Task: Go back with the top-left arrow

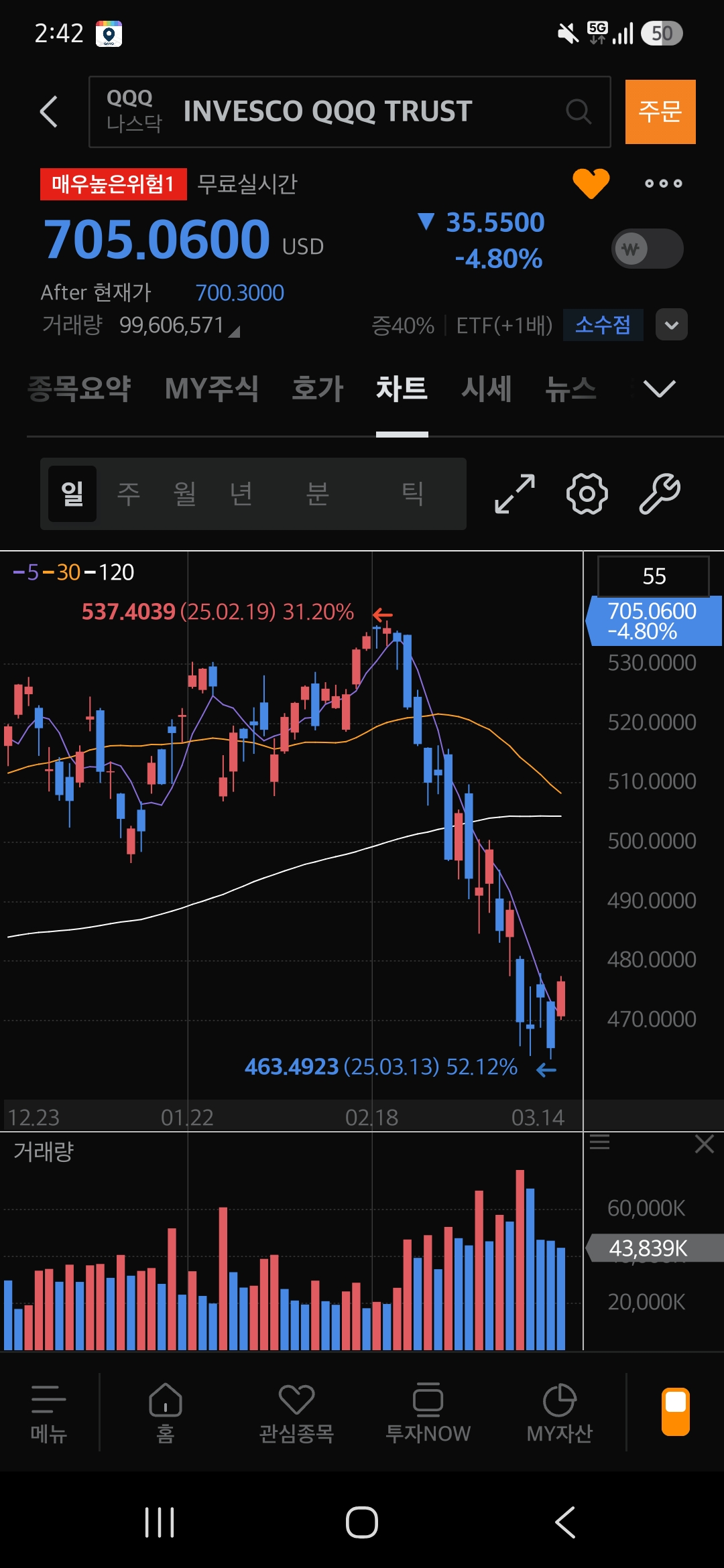Action: pos(49,111)
